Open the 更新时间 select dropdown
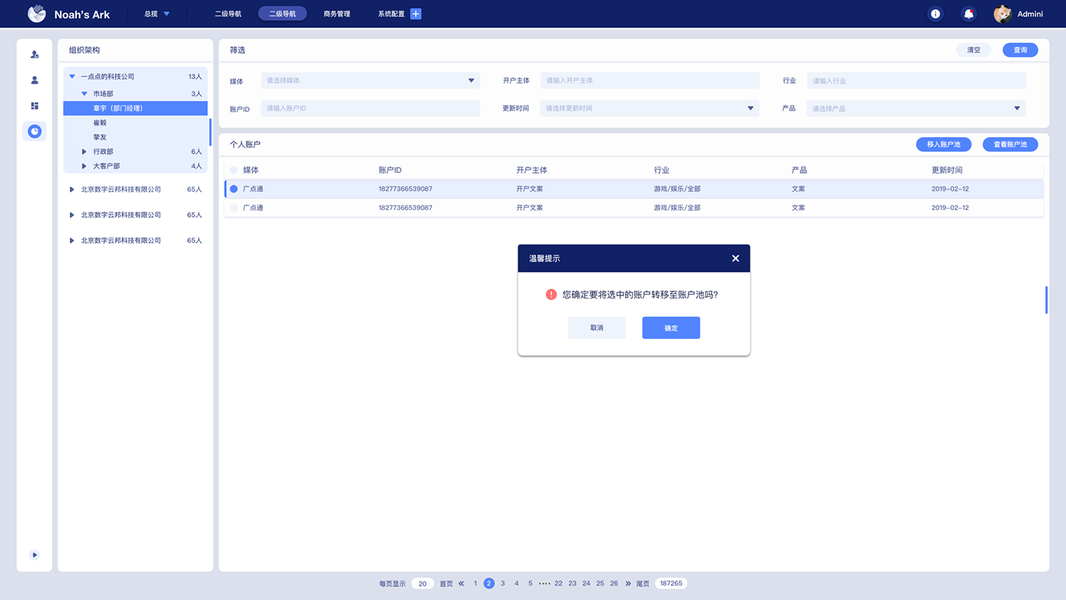The height and width of the screenshot is (600, 1066). 649,108
